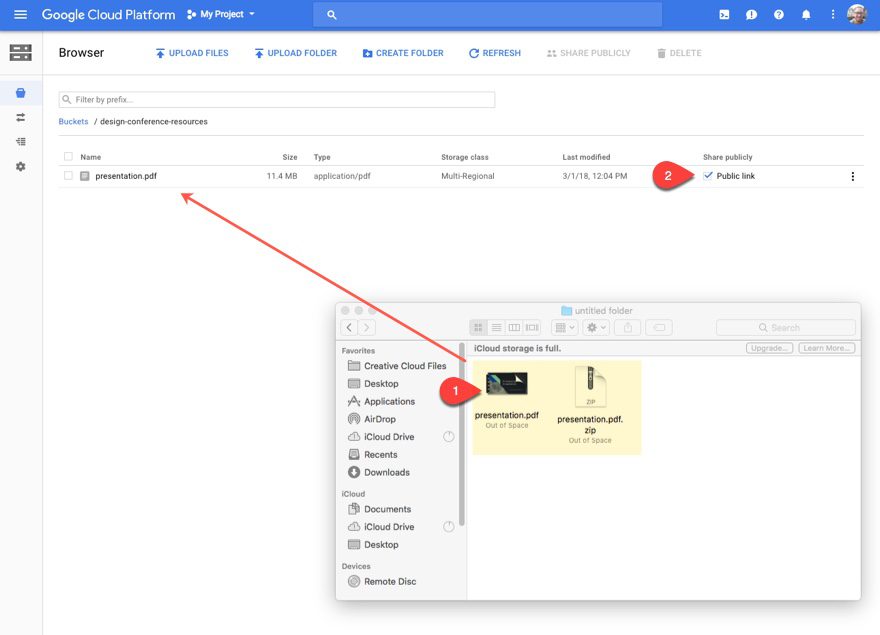Open the overflow menu for presentation.pdf

pos(853,175)
